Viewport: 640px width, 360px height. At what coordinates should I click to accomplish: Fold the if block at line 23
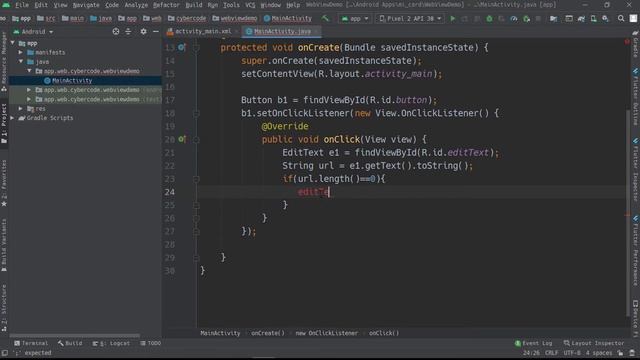tap(196, 179)
